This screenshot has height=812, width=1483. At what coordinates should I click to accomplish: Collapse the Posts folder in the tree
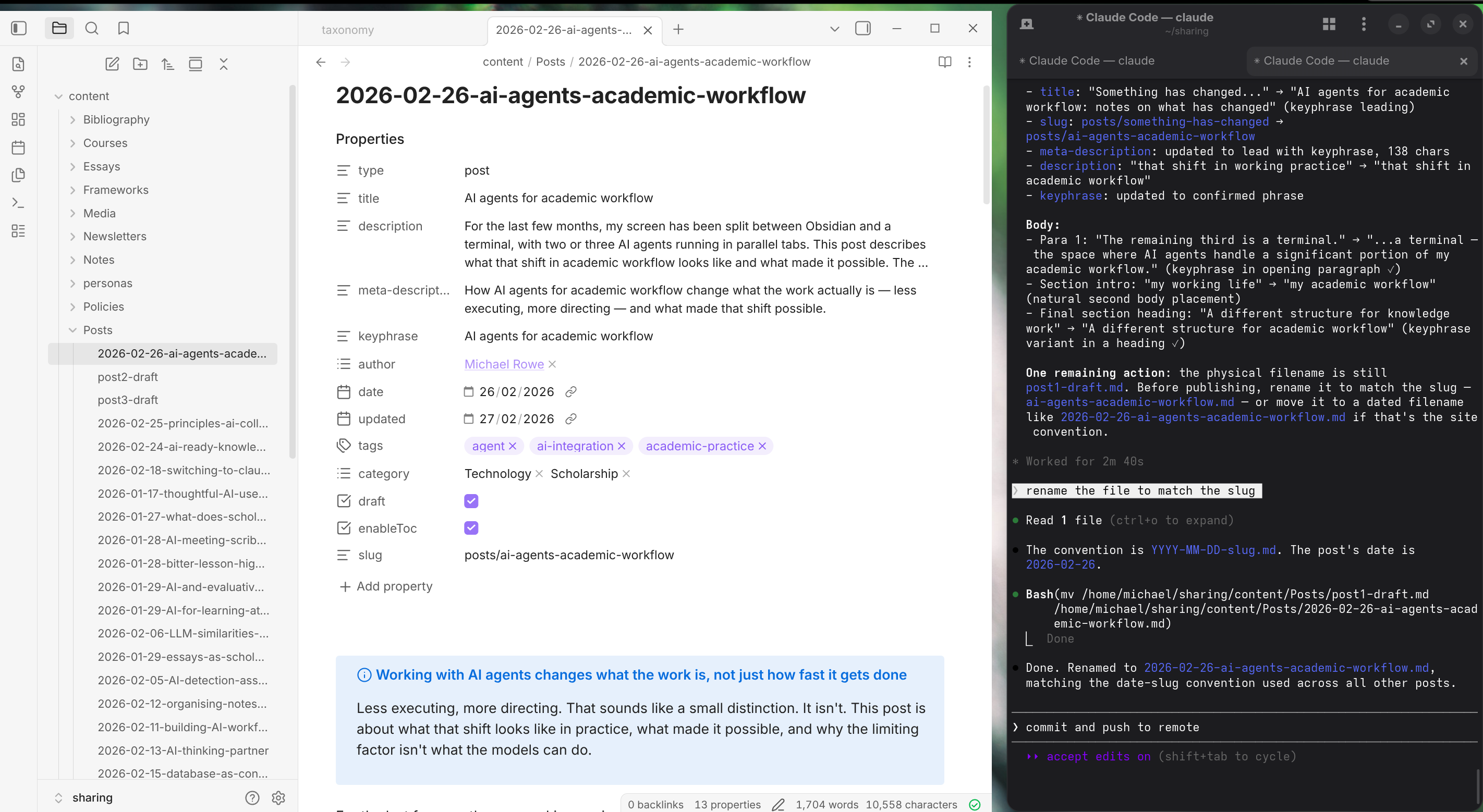[73, 330]
